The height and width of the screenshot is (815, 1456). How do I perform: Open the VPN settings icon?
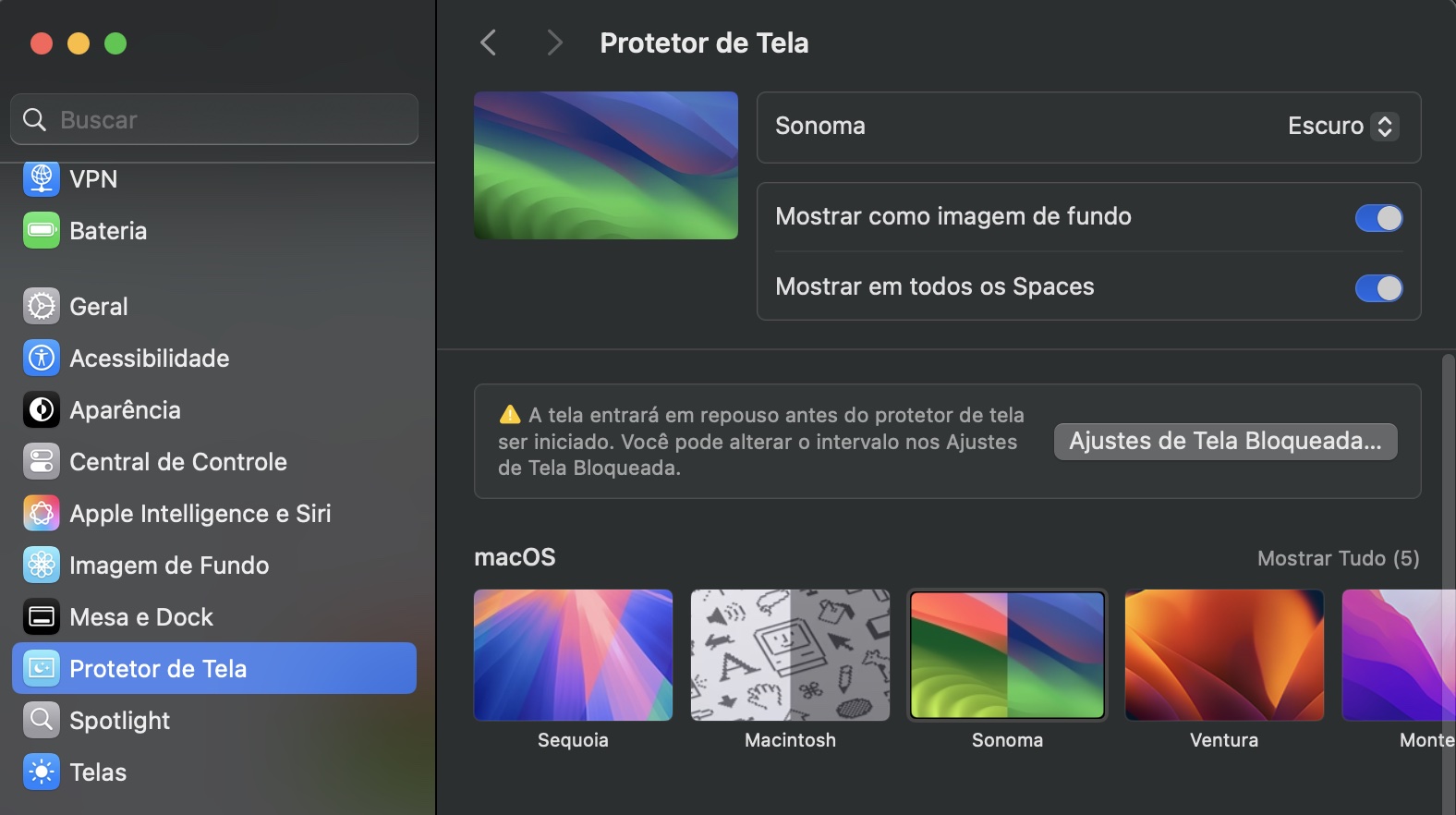point(41,178)
